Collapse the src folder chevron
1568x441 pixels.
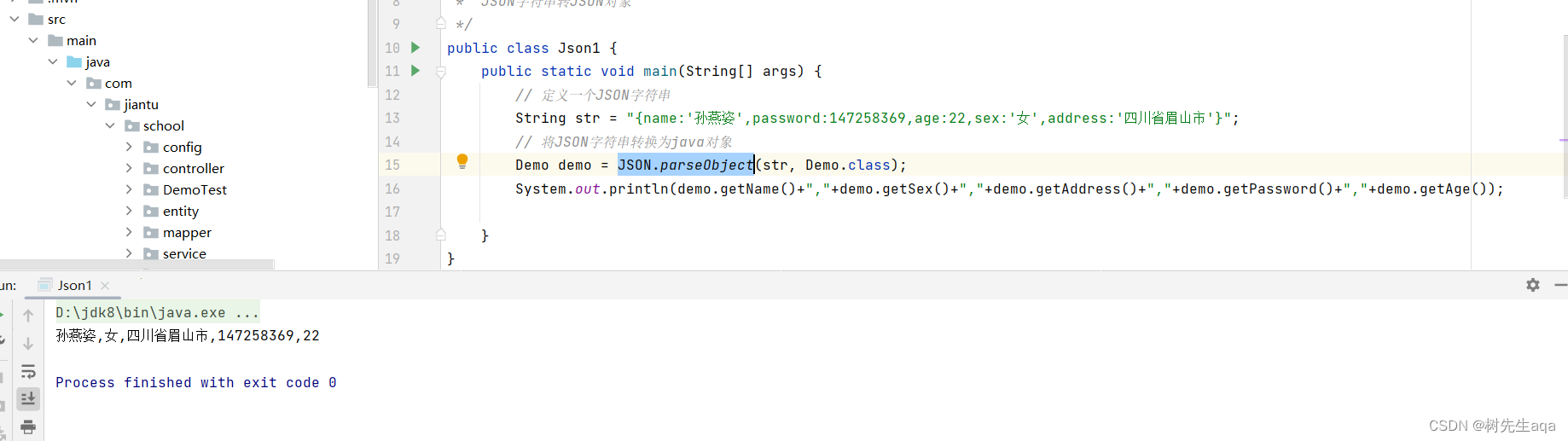15,19
